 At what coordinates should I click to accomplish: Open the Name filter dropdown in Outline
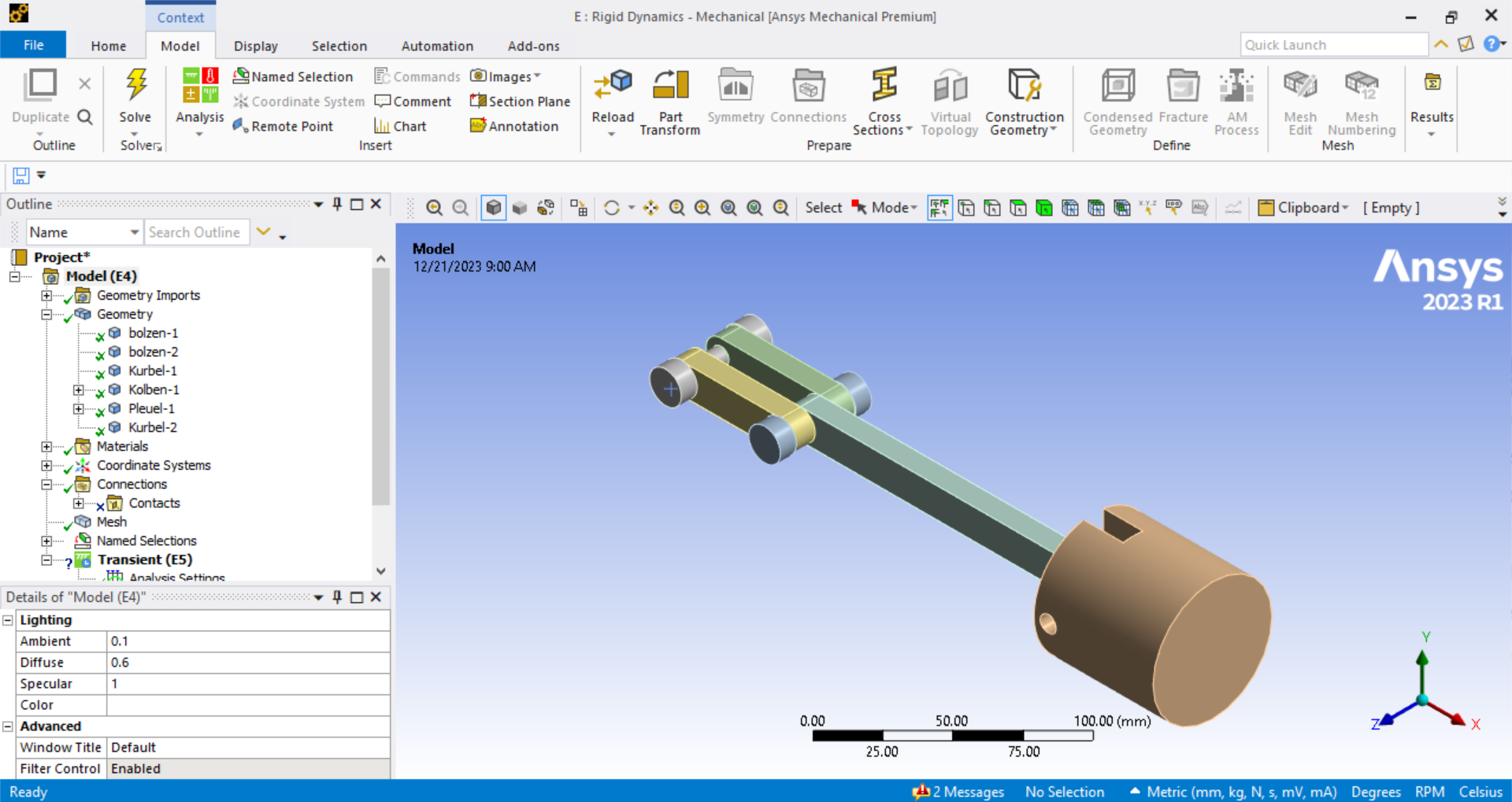coord(84,232)
